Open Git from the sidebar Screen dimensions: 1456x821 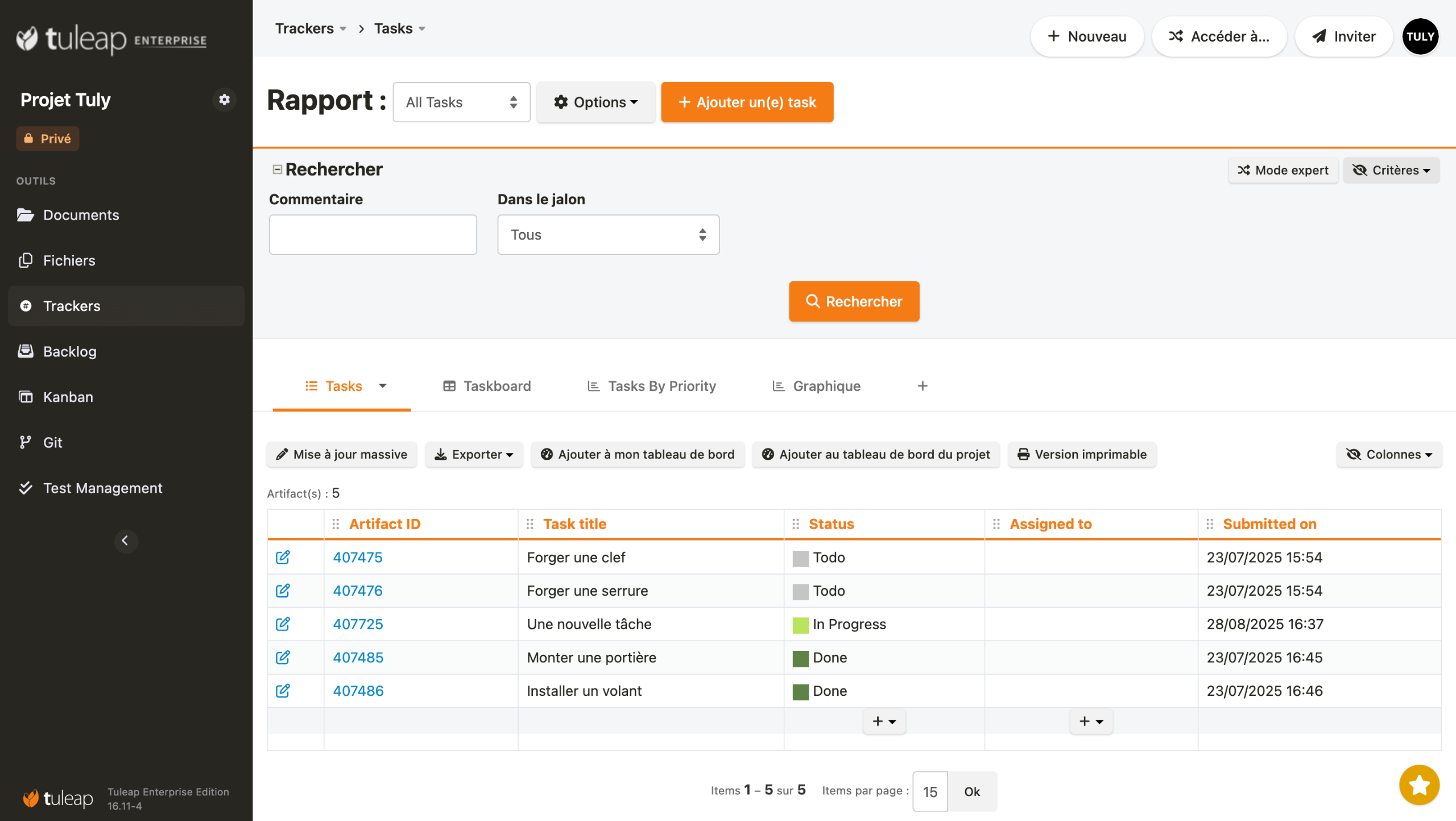(x=52, y=442)
